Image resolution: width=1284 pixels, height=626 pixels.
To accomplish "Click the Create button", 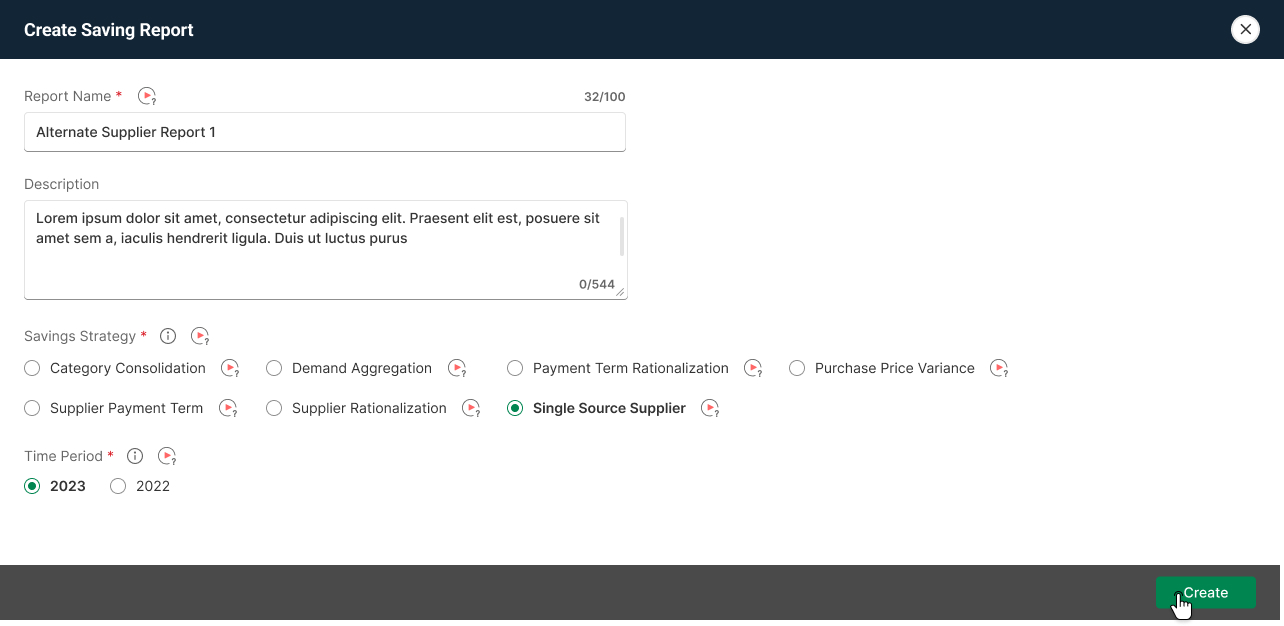I will [x=1205, y=592].
